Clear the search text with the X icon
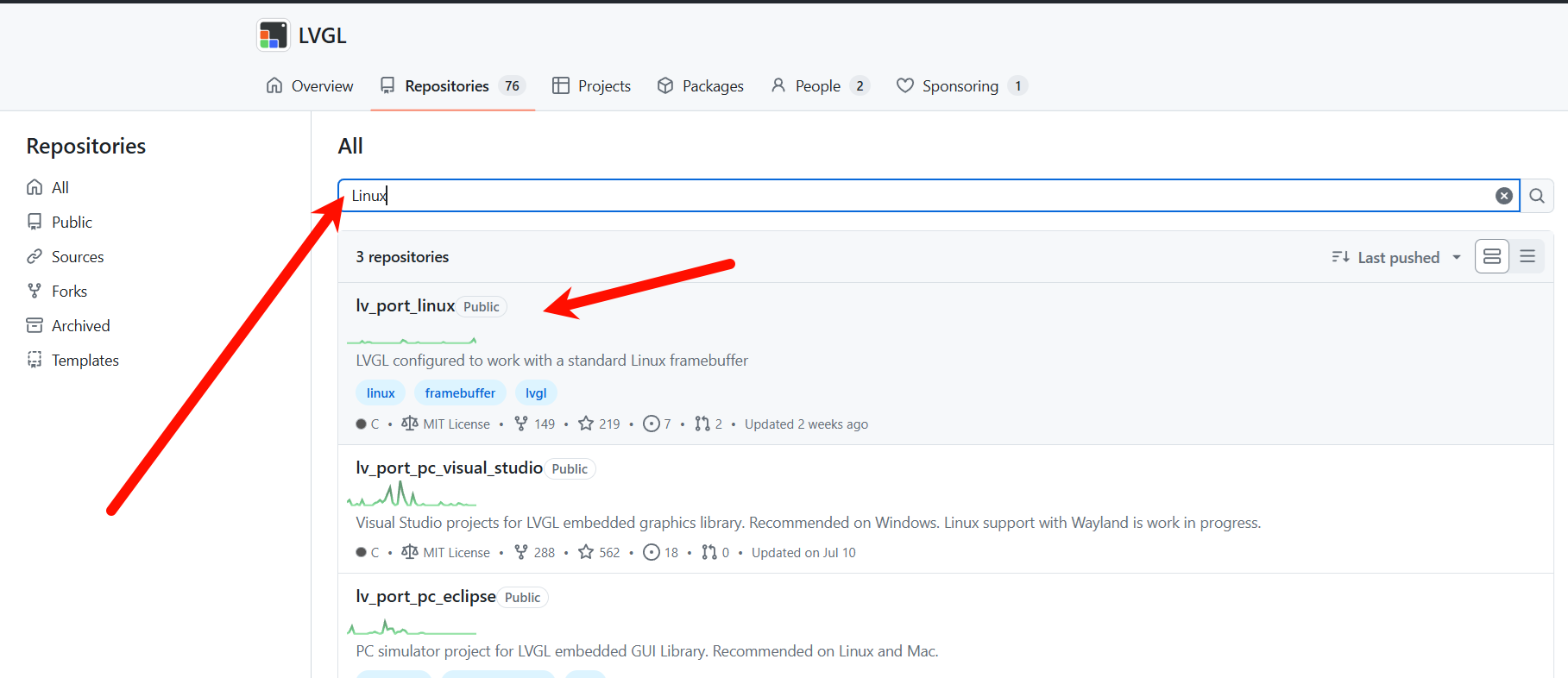 1503,196
